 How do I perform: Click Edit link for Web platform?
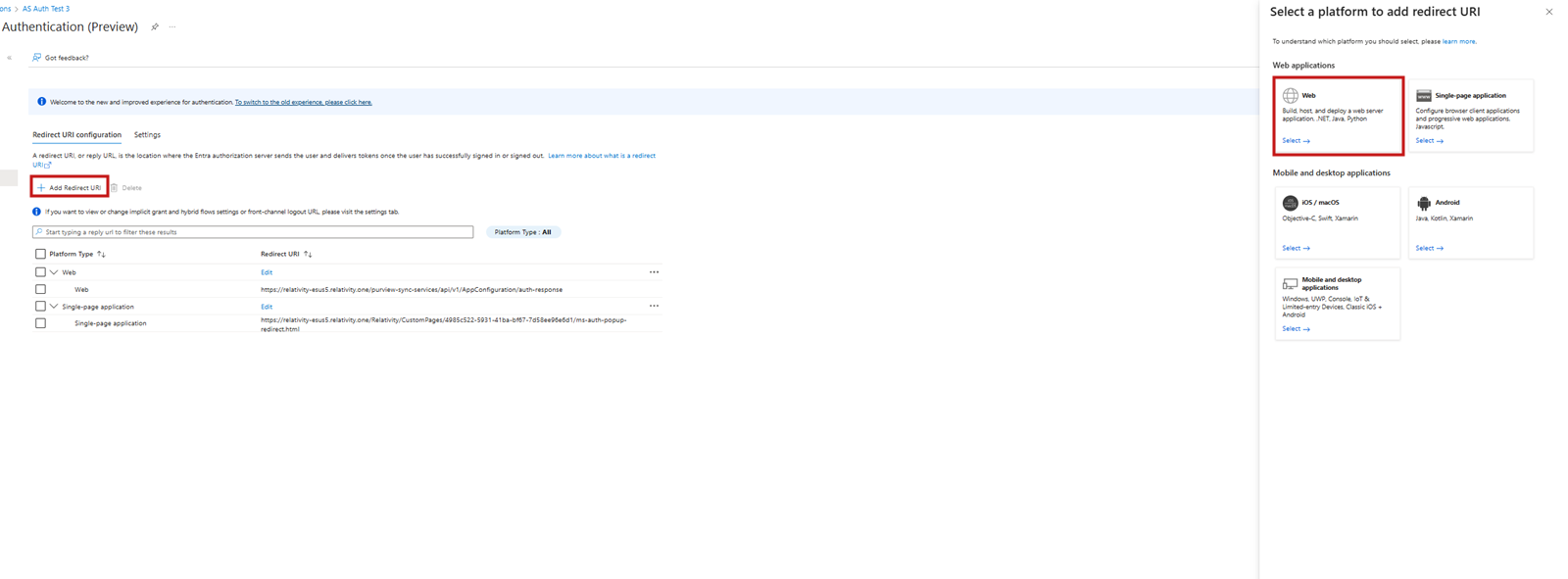(x=267, y=272)
